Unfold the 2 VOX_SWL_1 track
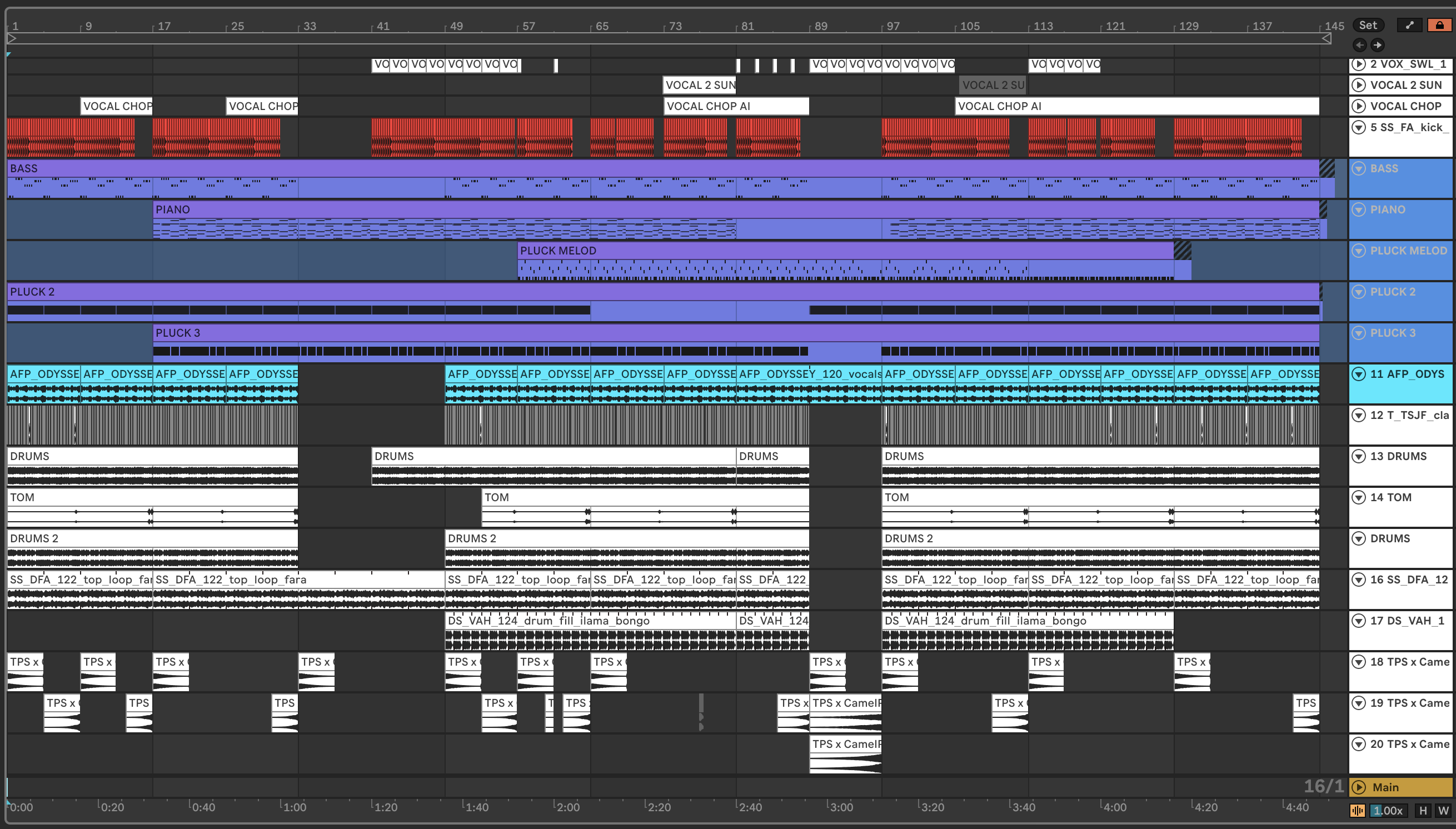Image resolution: width=1456 pixels, height=829 pixels. coord(1359,64)
